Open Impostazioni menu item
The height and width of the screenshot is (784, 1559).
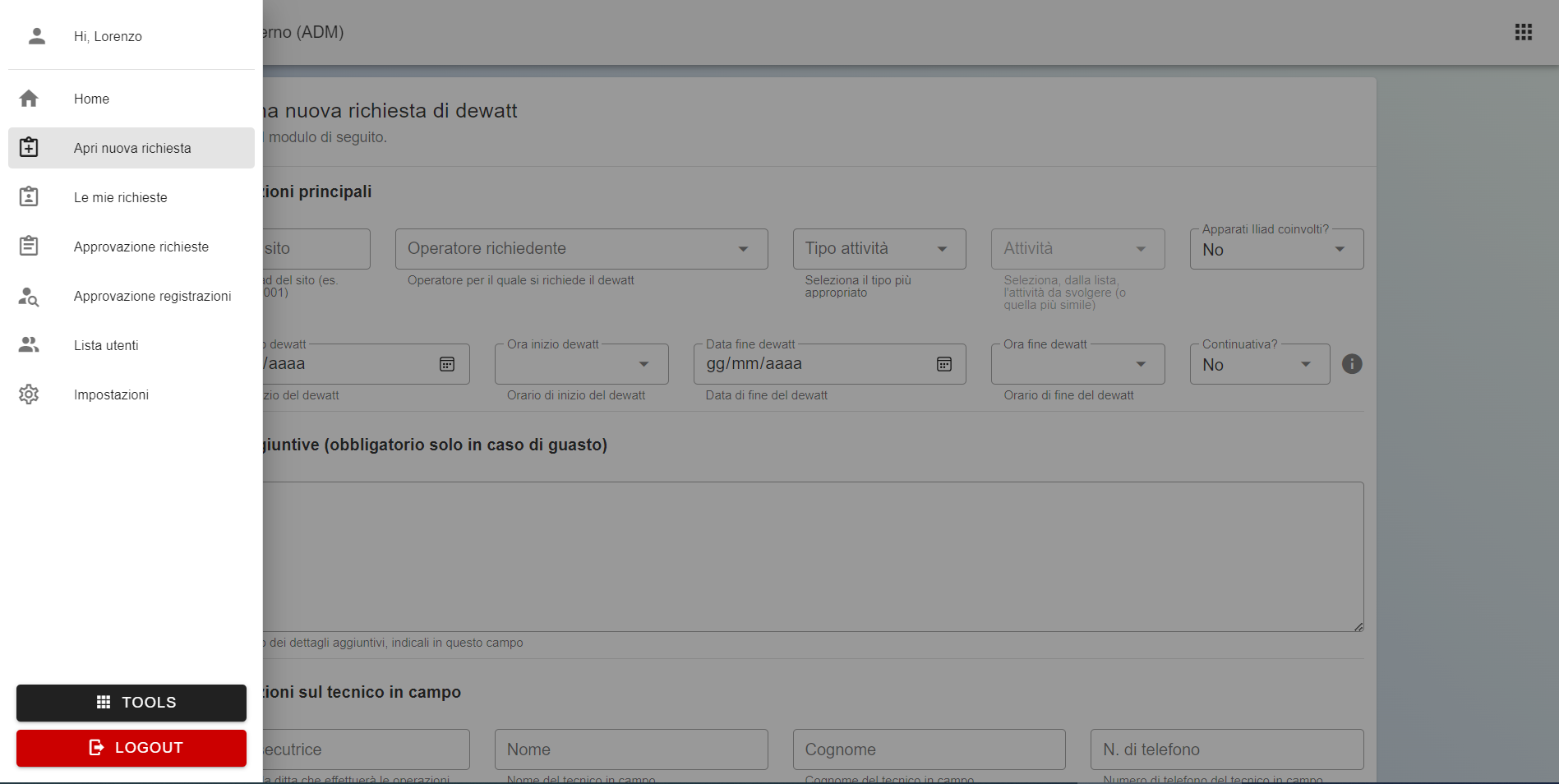point(131,394)
